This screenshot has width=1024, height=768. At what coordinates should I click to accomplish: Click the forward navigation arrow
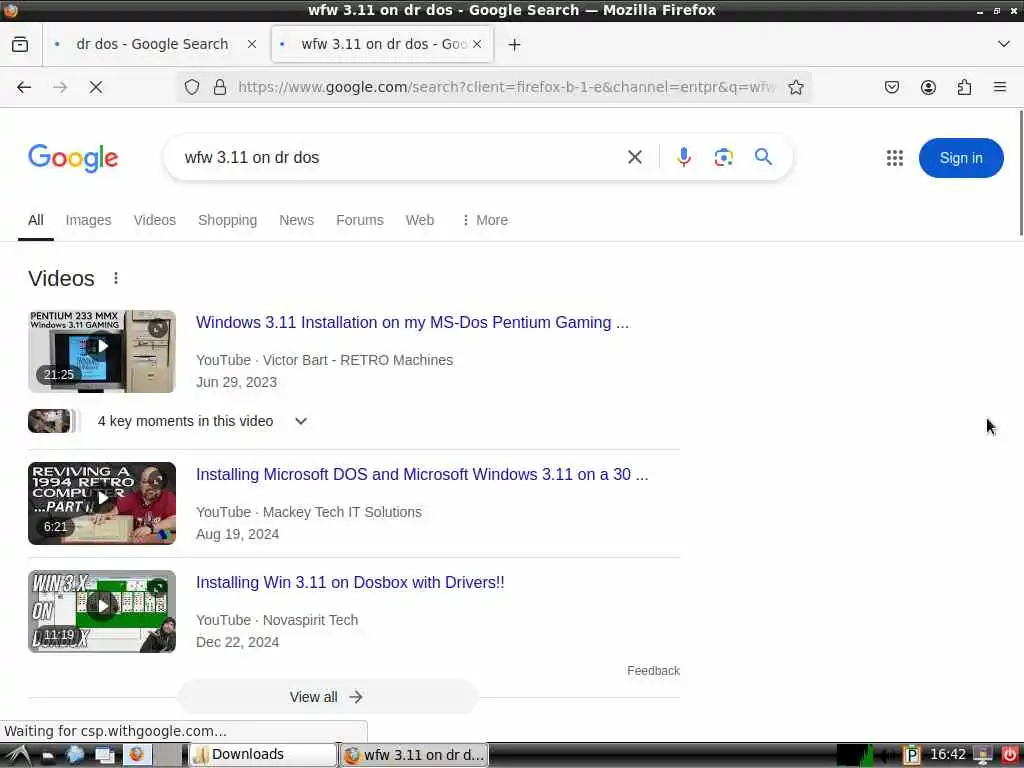coord(60,87)
